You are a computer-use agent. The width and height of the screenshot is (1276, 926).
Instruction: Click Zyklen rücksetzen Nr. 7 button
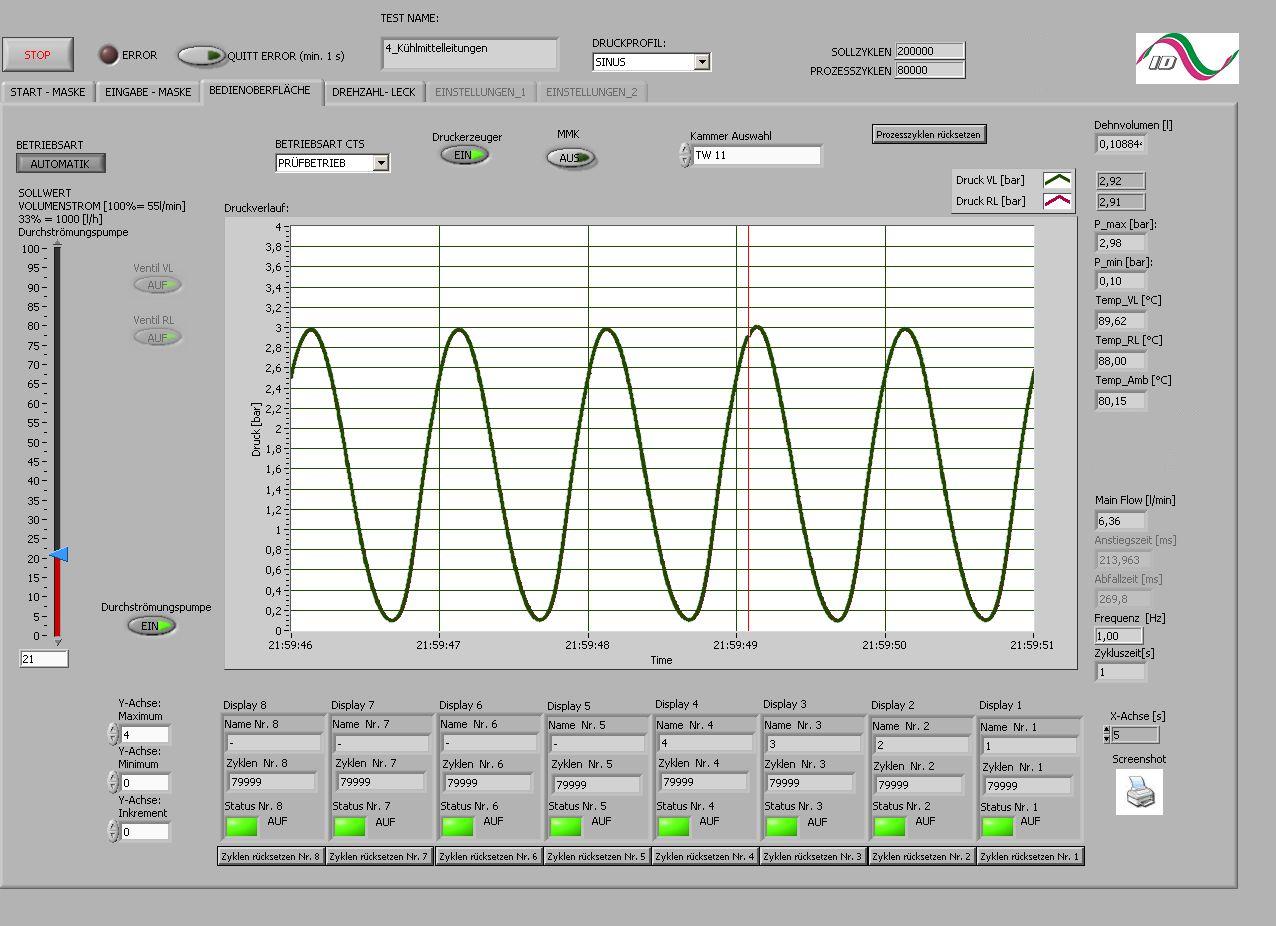pyautogui.click(x=379, y=856)
